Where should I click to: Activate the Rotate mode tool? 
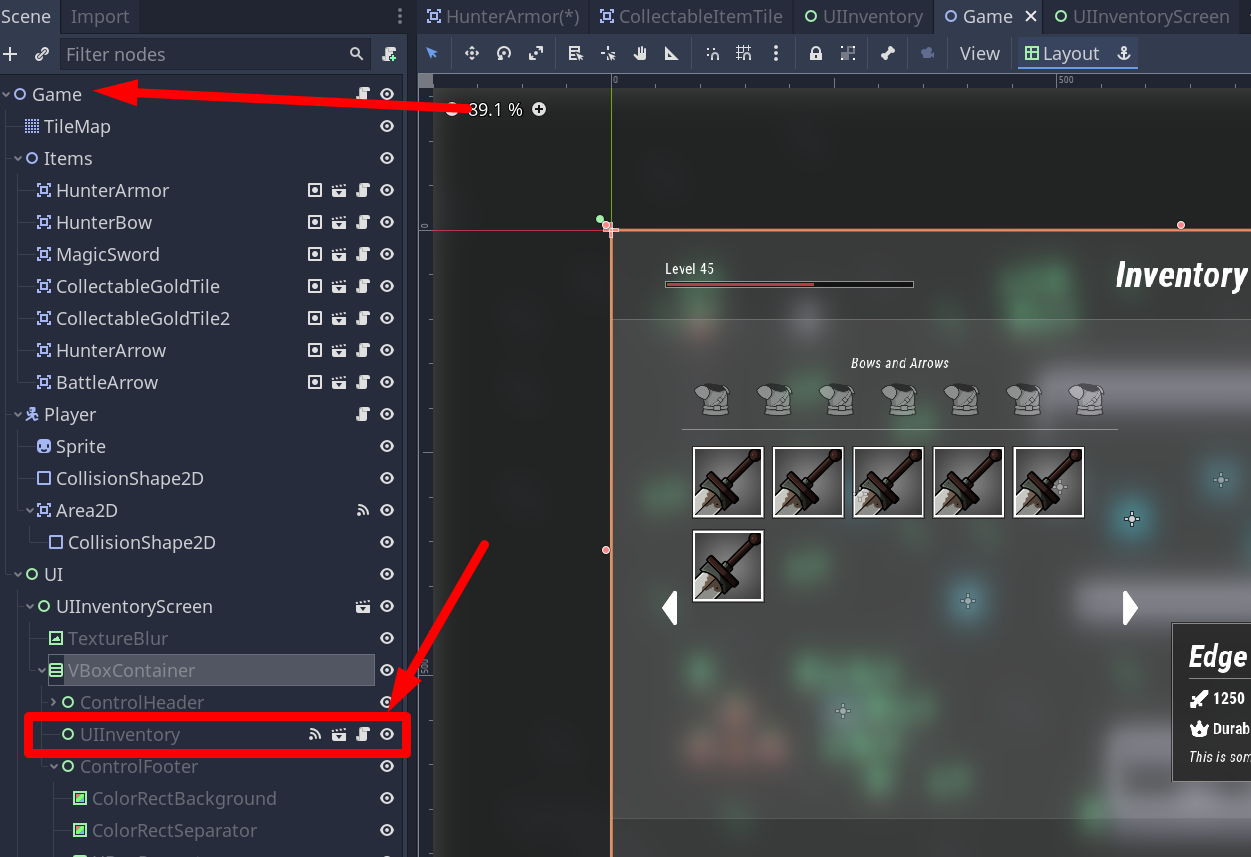coord(504,54)
